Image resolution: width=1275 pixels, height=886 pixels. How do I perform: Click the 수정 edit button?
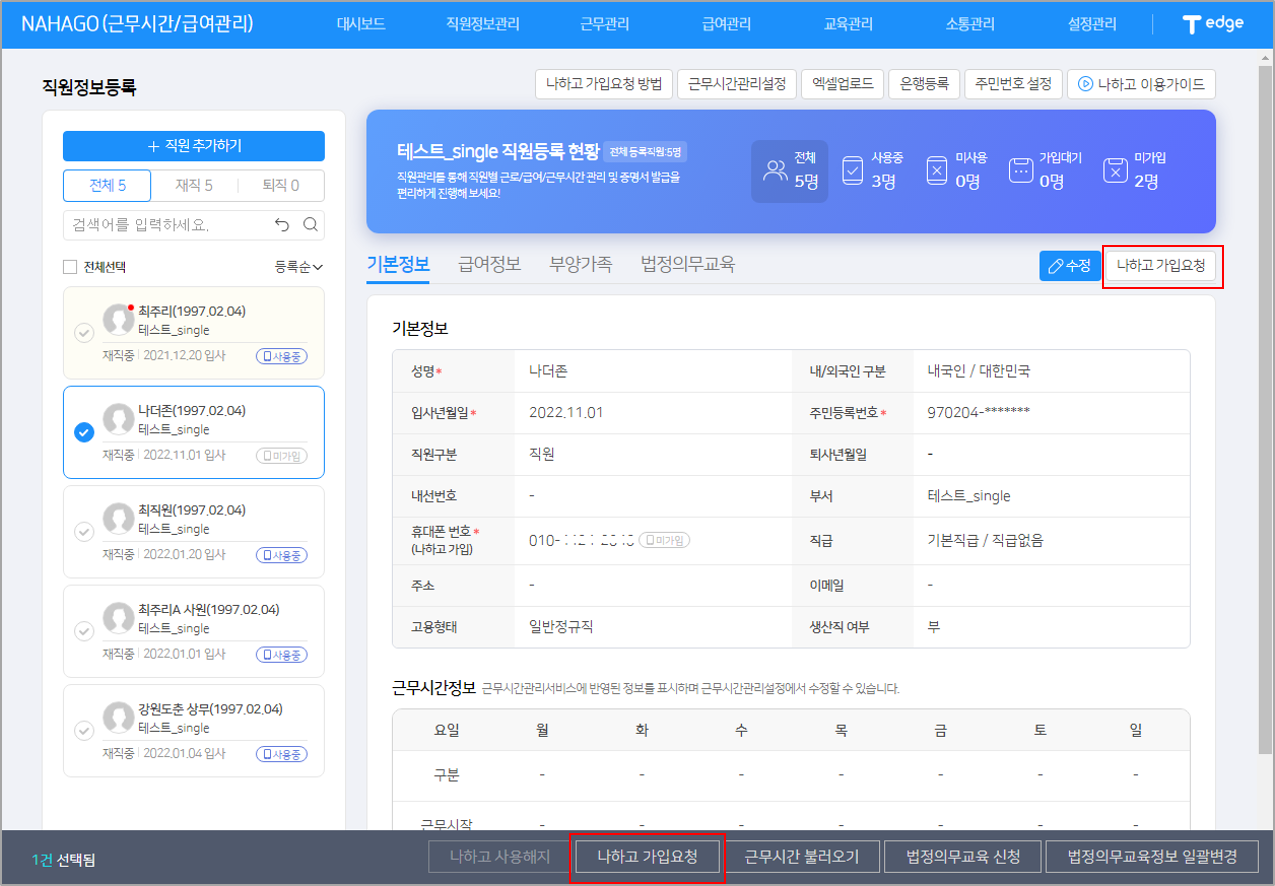point(1070,266)
